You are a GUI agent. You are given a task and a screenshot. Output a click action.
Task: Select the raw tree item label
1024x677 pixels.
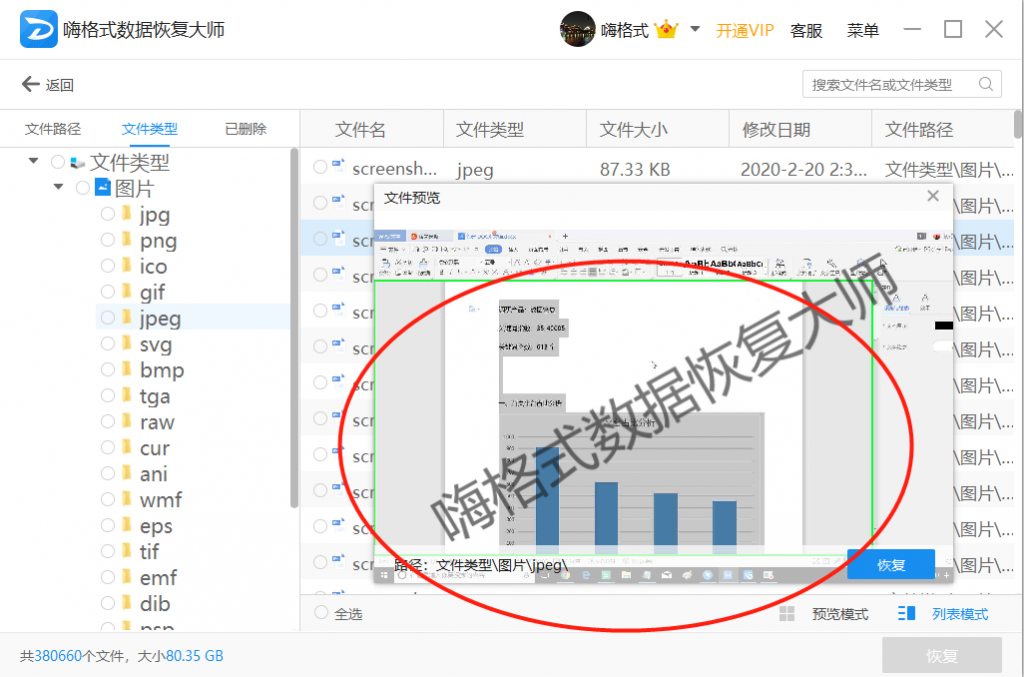click(157, 422)
